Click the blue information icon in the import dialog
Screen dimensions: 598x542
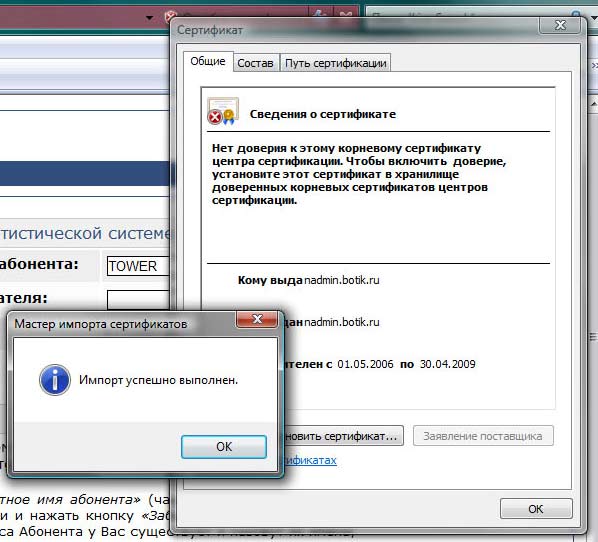pos(55,380)
